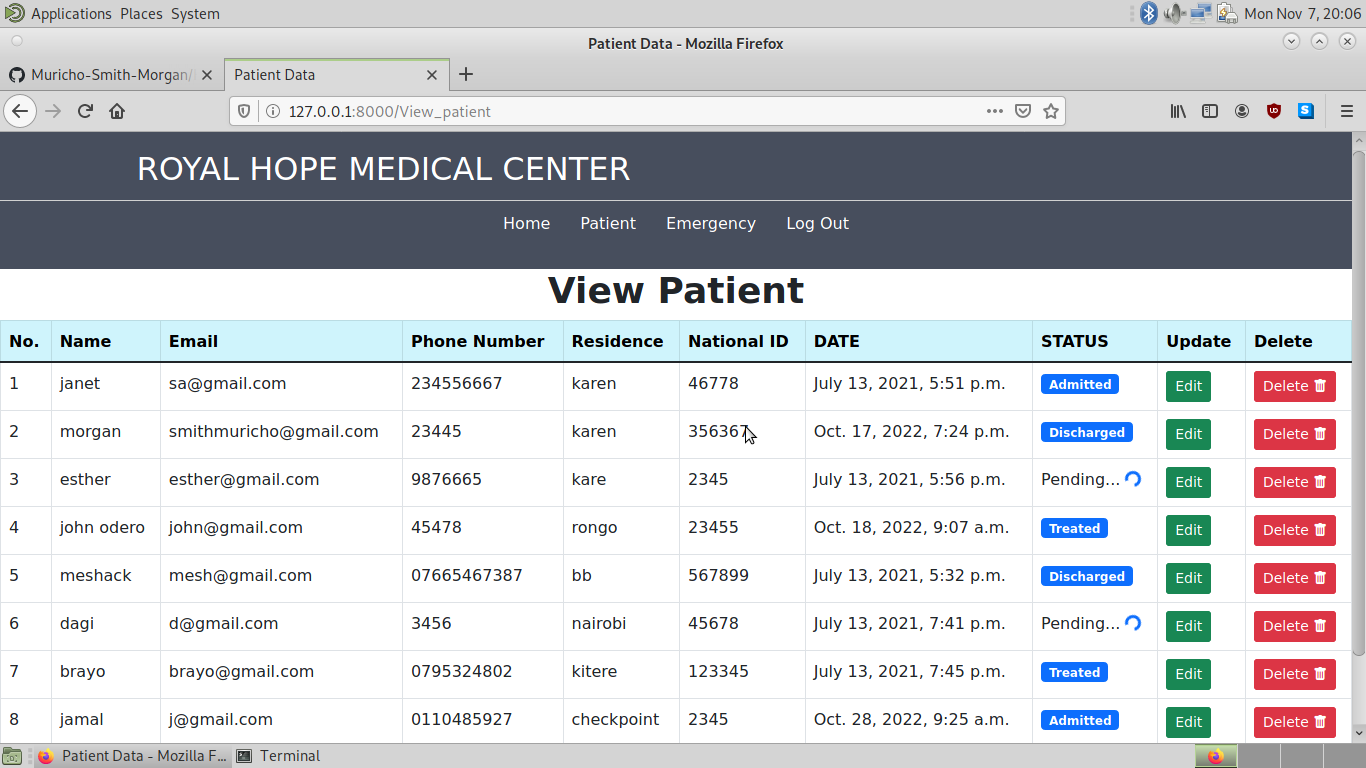This screenshot has width=1366, height=768.
Task: Bookmark this page with the star icon
Action: click(x=1051, y=111)
